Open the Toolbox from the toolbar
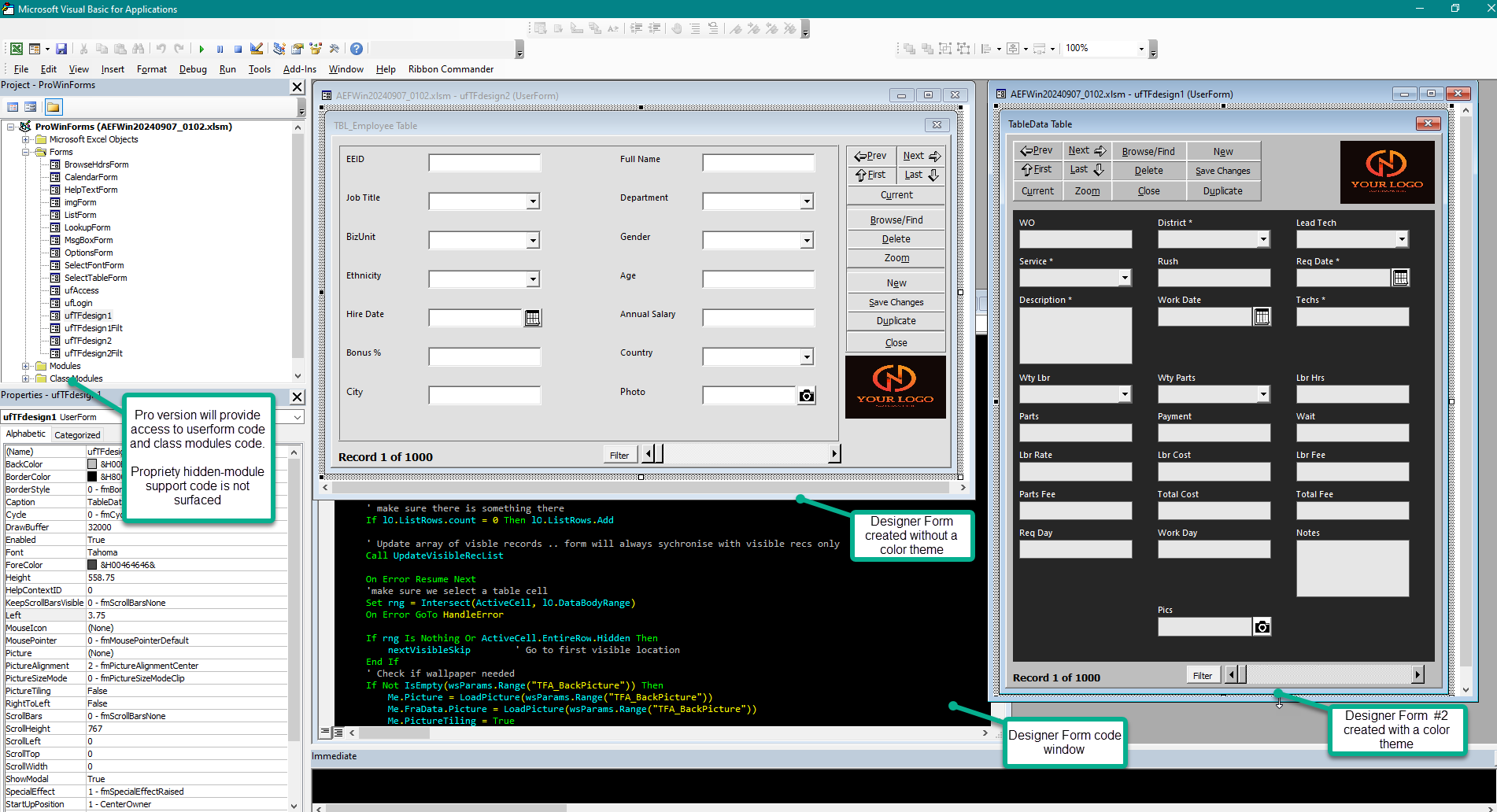This screenshot has width=1497, height=812. pos(335,48)
